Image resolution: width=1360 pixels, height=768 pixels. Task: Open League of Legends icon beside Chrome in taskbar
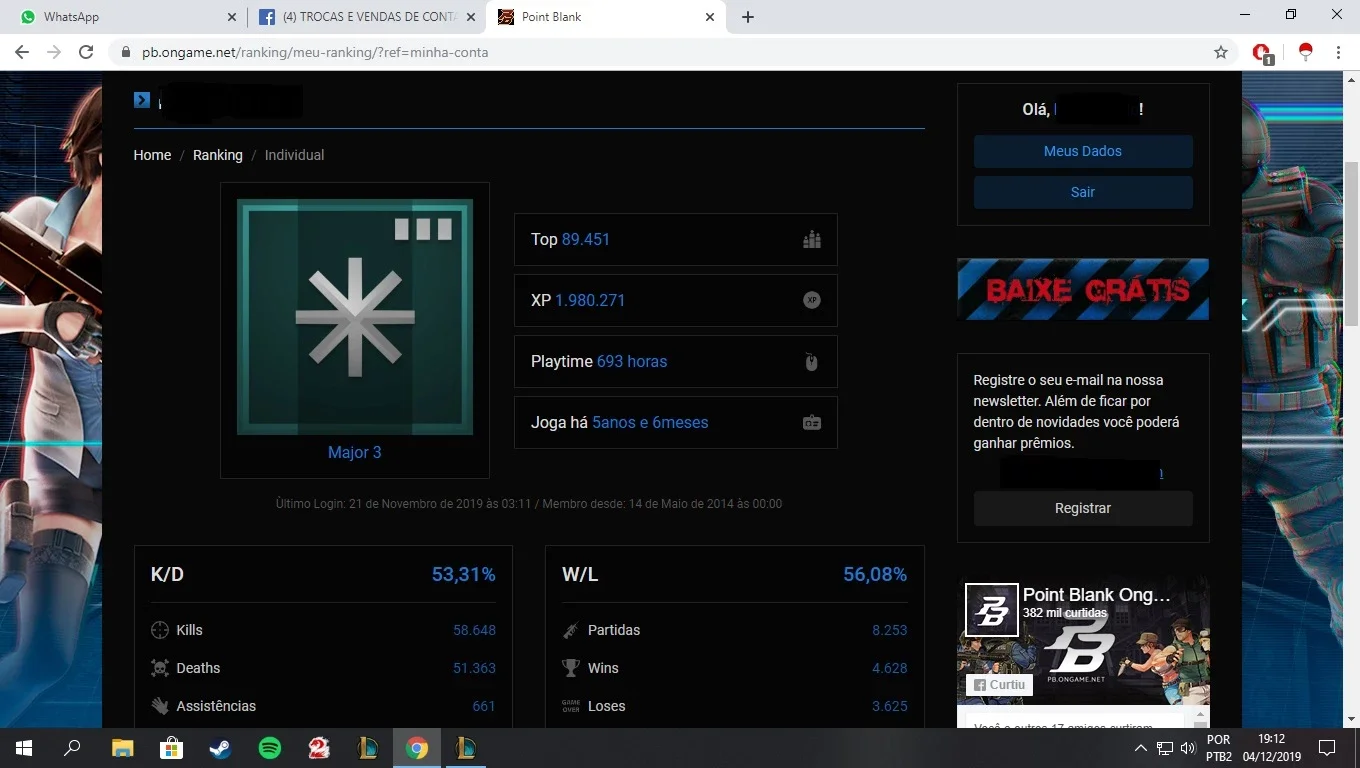(x=467, y=748)
